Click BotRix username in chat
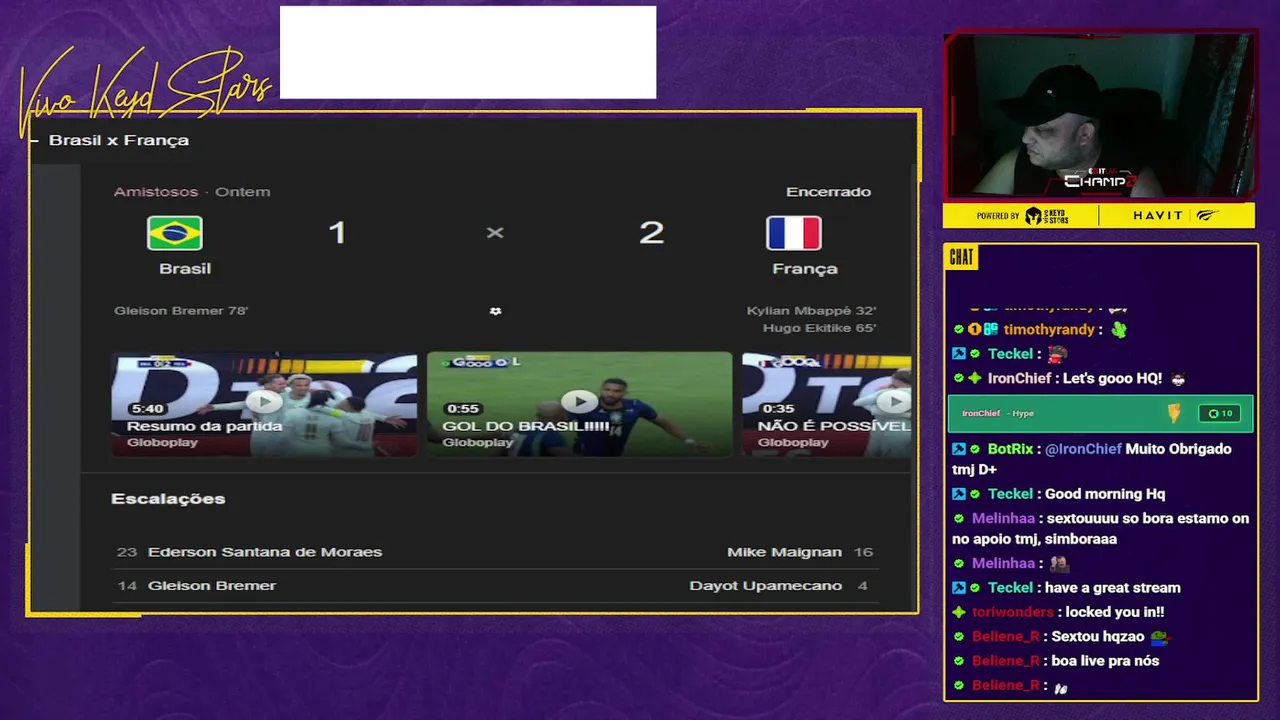Screen dimensions: 1280x720 pos(1010,449)
